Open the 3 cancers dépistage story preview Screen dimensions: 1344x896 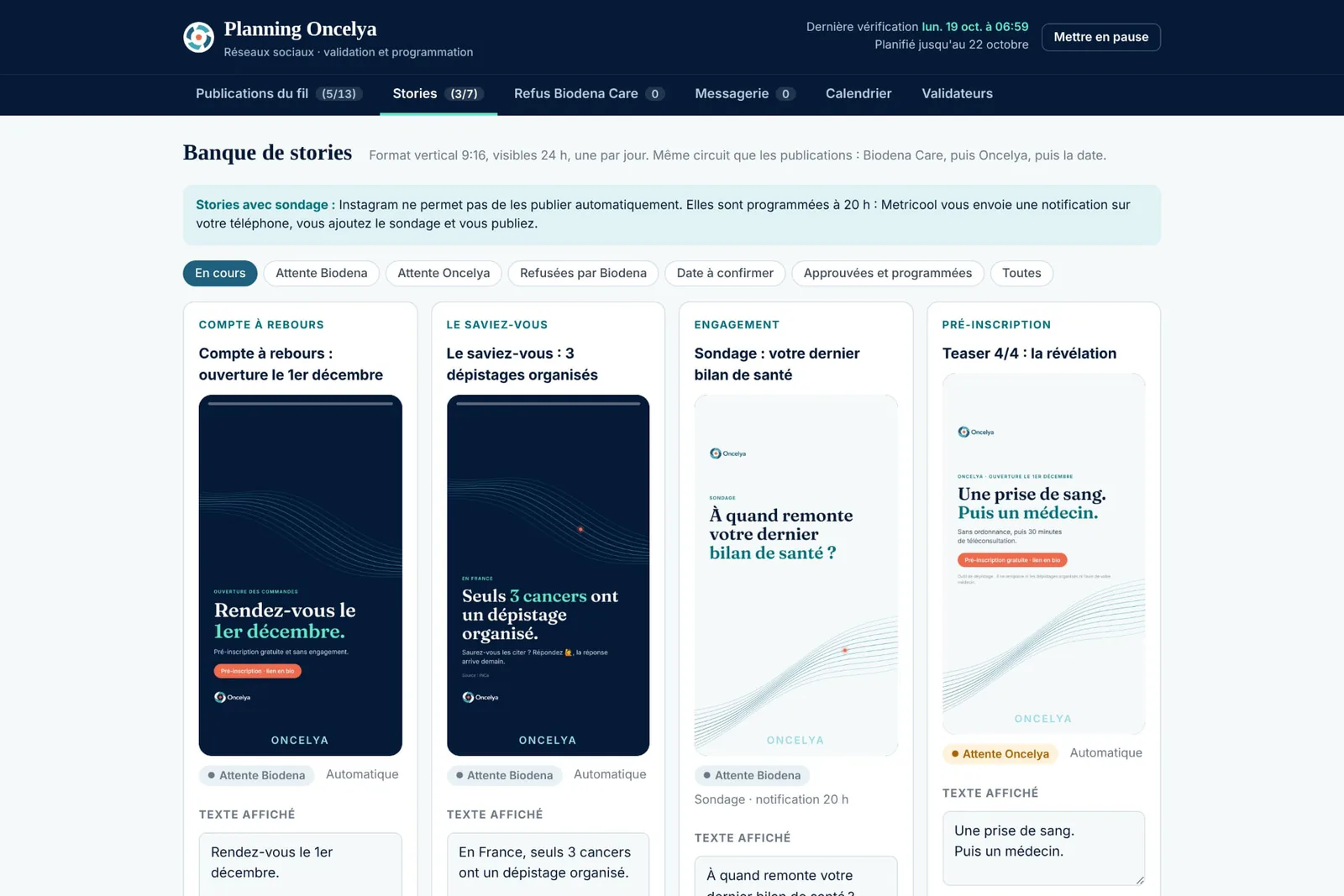(548, 575)
